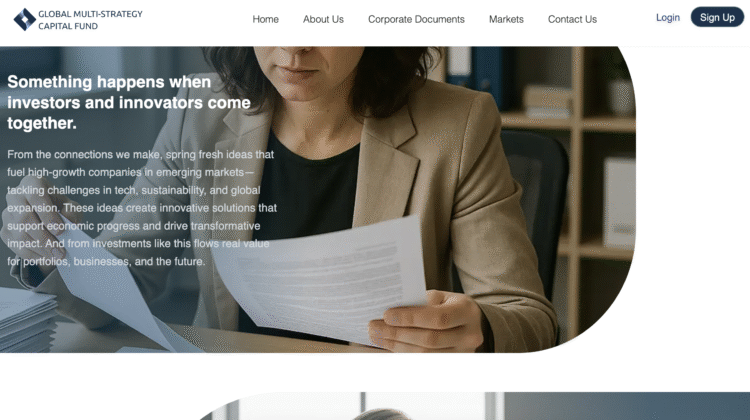Image resolution: width=750 pixels, height=420 pixels.
Task: Click the Sign Up button
Action: click(x=717, y=17)
